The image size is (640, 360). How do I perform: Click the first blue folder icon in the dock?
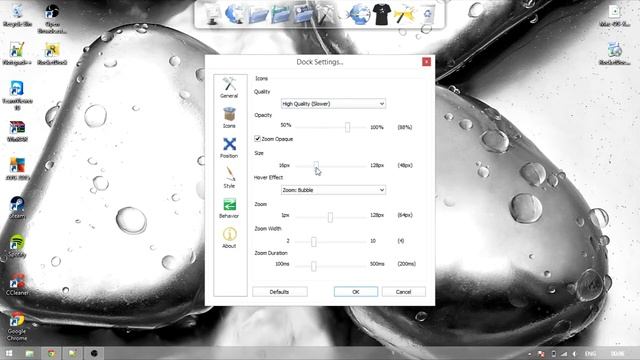258,15
